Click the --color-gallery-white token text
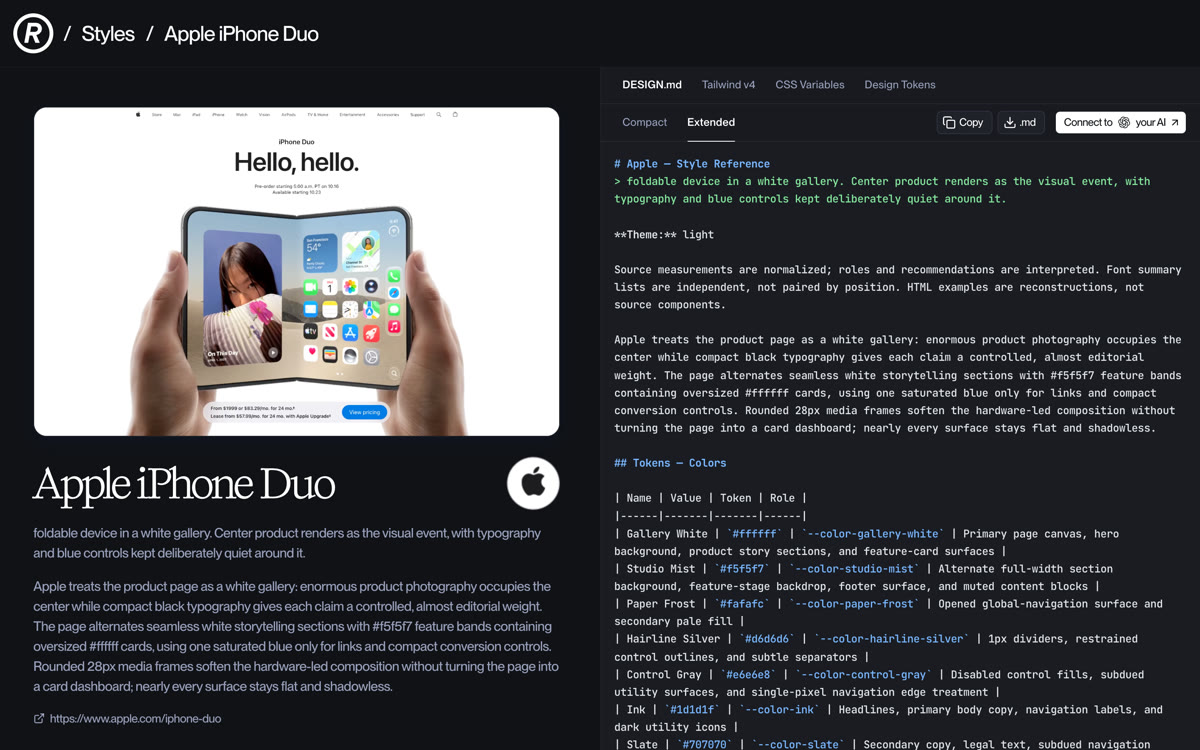 (871, 534)
